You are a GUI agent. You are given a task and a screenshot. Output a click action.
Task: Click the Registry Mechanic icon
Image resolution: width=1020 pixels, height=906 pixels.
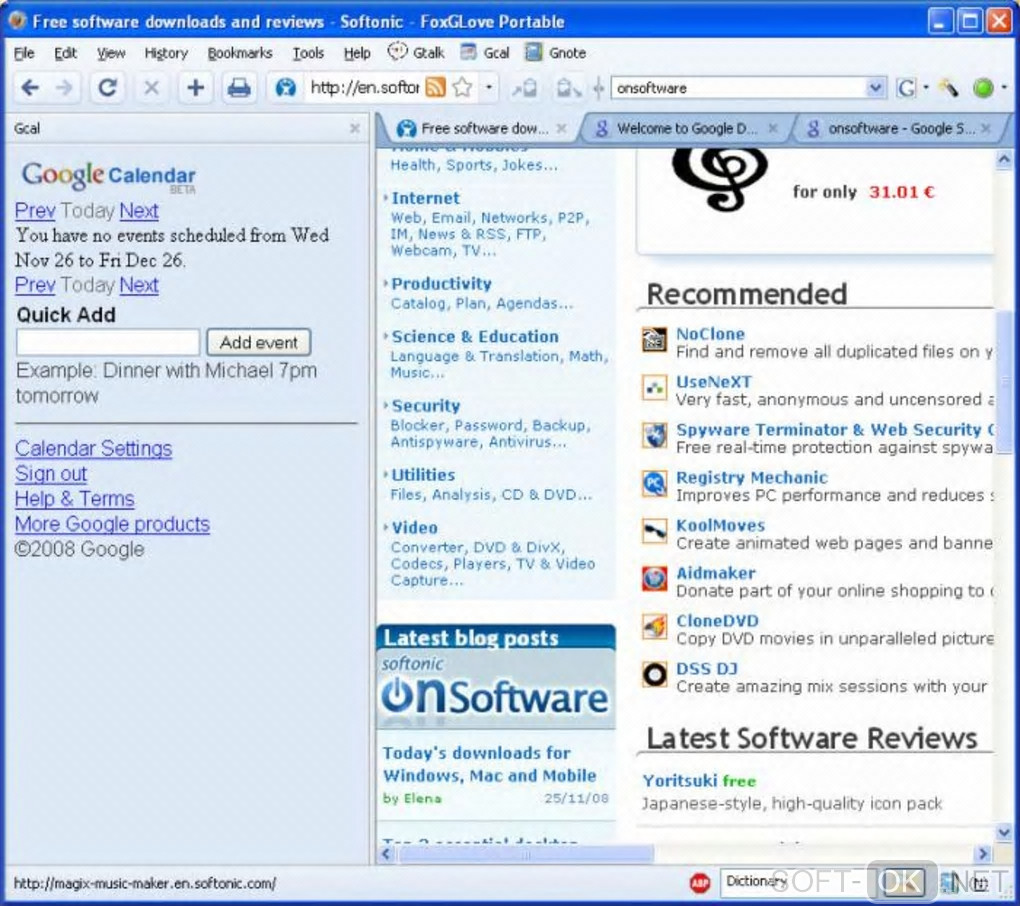point(654,483)
